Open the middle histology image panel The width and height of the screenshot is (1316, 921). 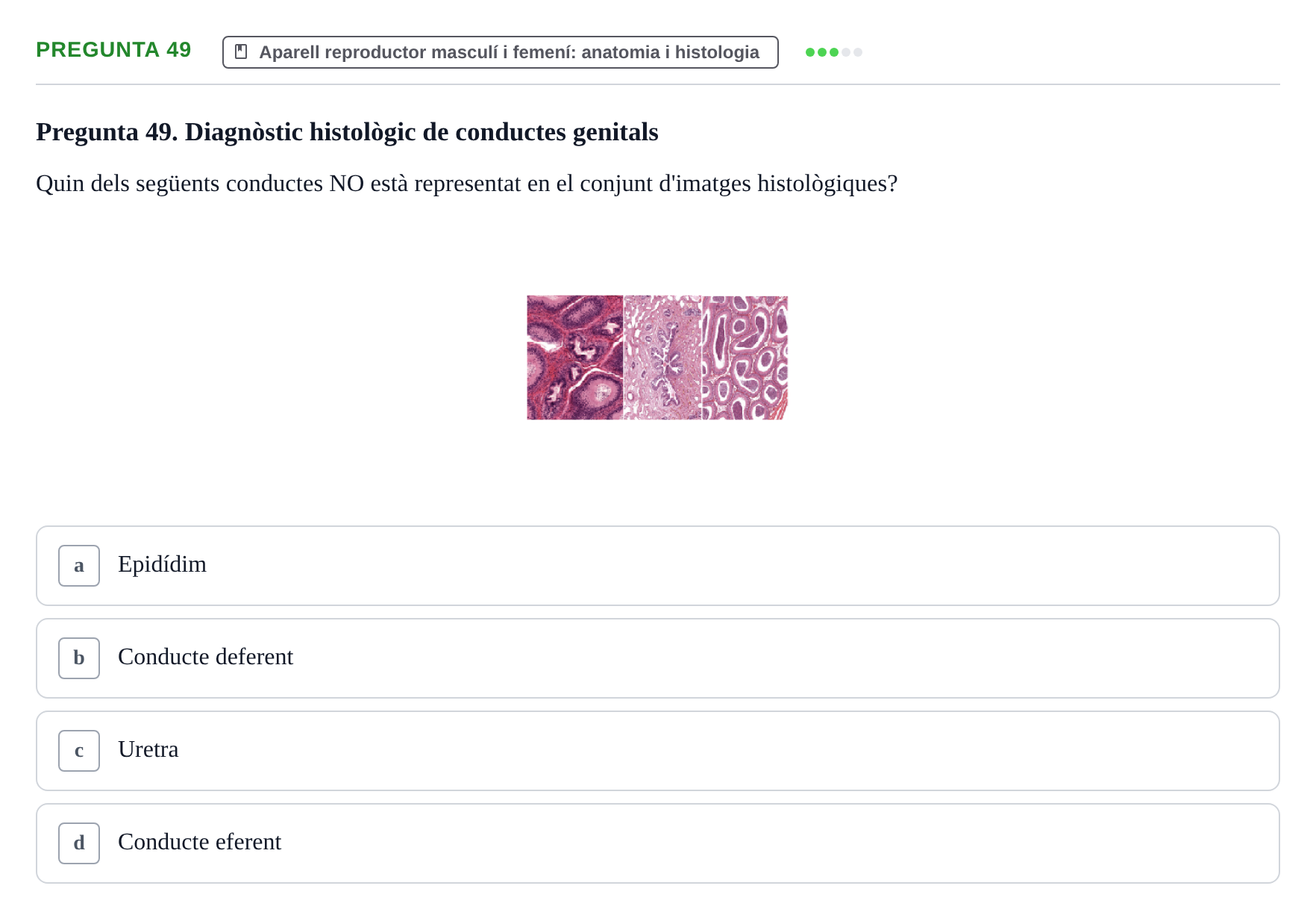(x=662, y=358)
